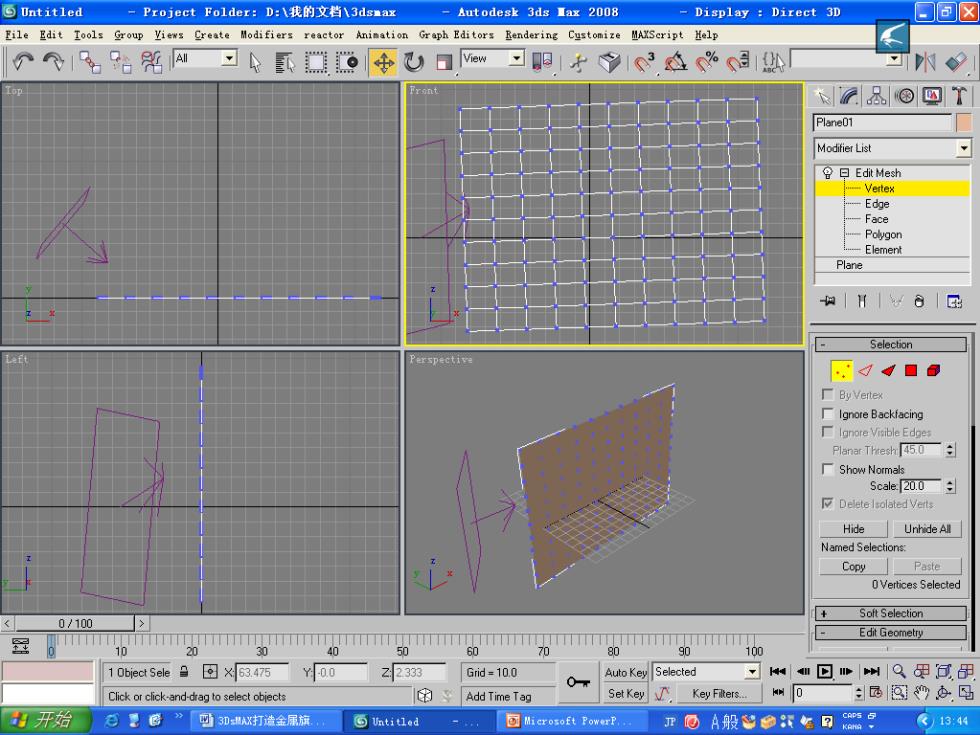Open the Modifier List dropdown
This screenshot has height=735, width=980.
point(964,148)
